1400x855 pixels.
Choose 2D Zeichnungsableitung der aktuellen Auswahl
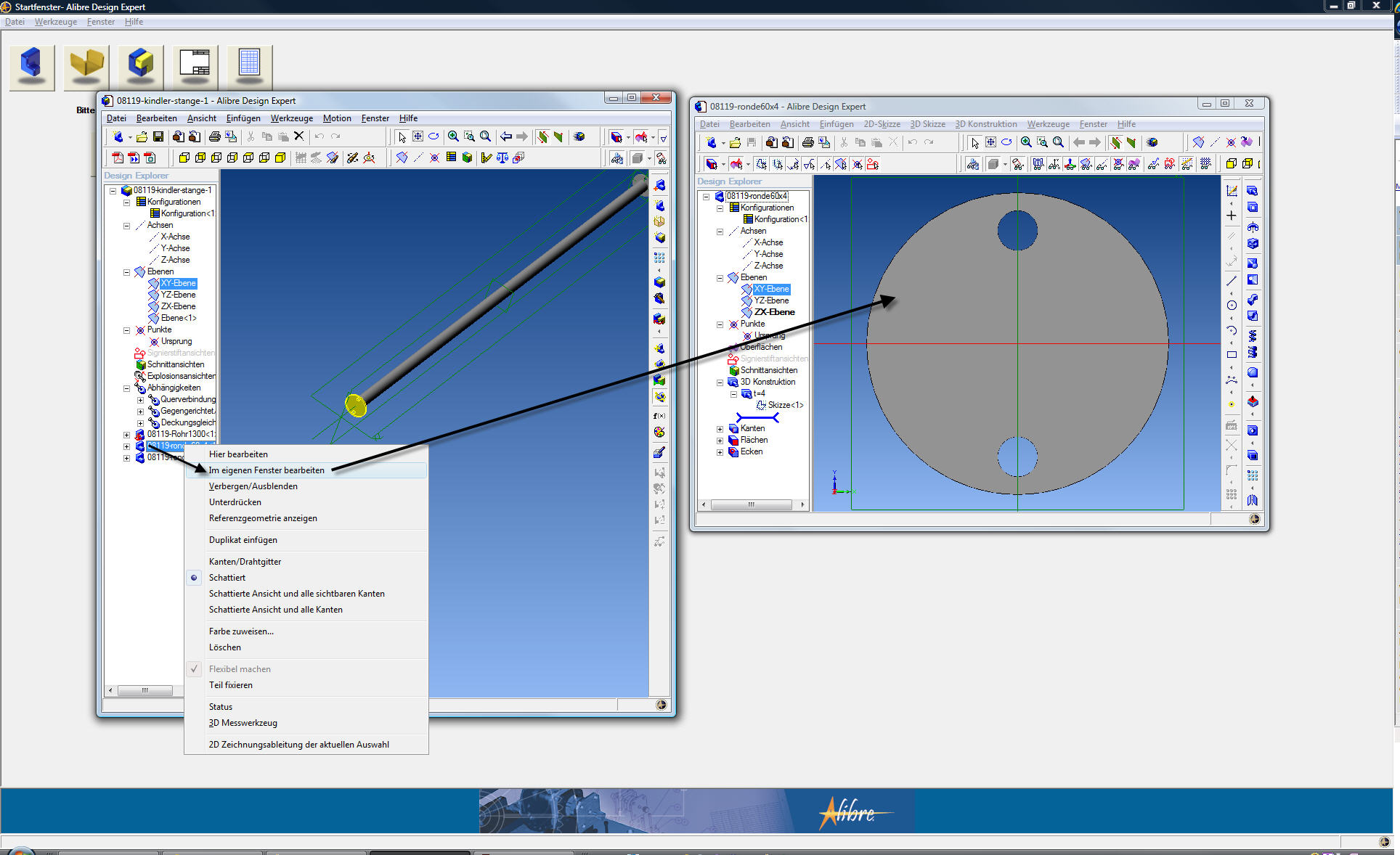[x=306, y=745]
